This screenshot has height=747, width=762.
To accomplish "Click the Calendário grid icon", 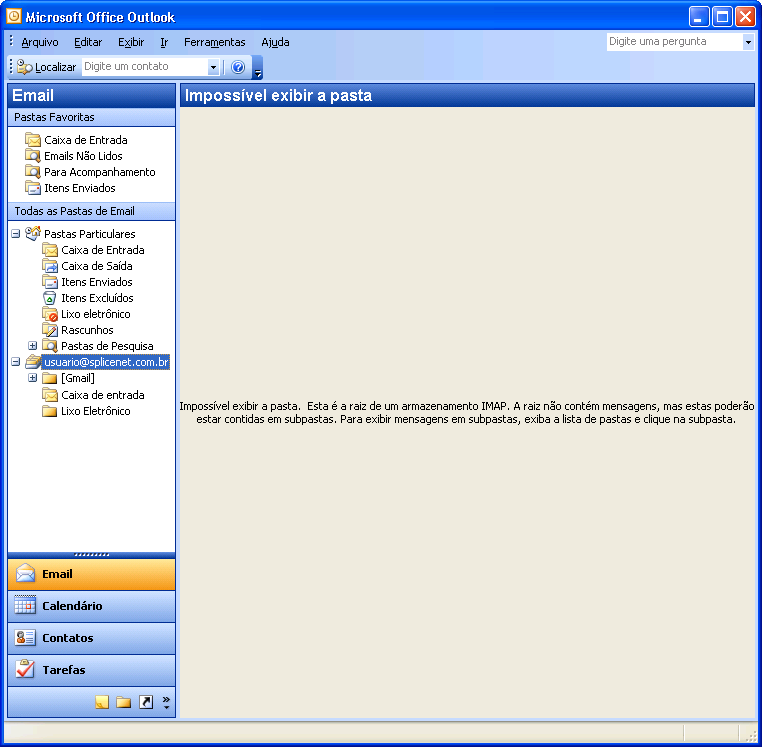I will point(25,606).
